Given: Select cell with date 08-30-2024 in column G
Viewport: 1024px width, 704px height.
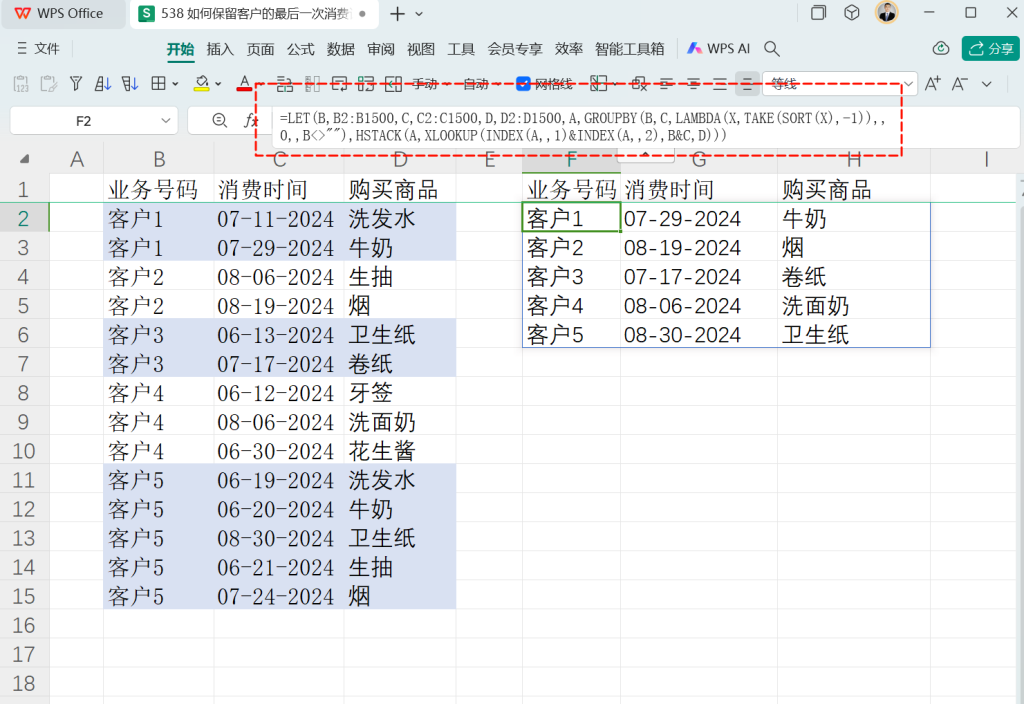Looking at the screenshot, I should tap(699, 335).
